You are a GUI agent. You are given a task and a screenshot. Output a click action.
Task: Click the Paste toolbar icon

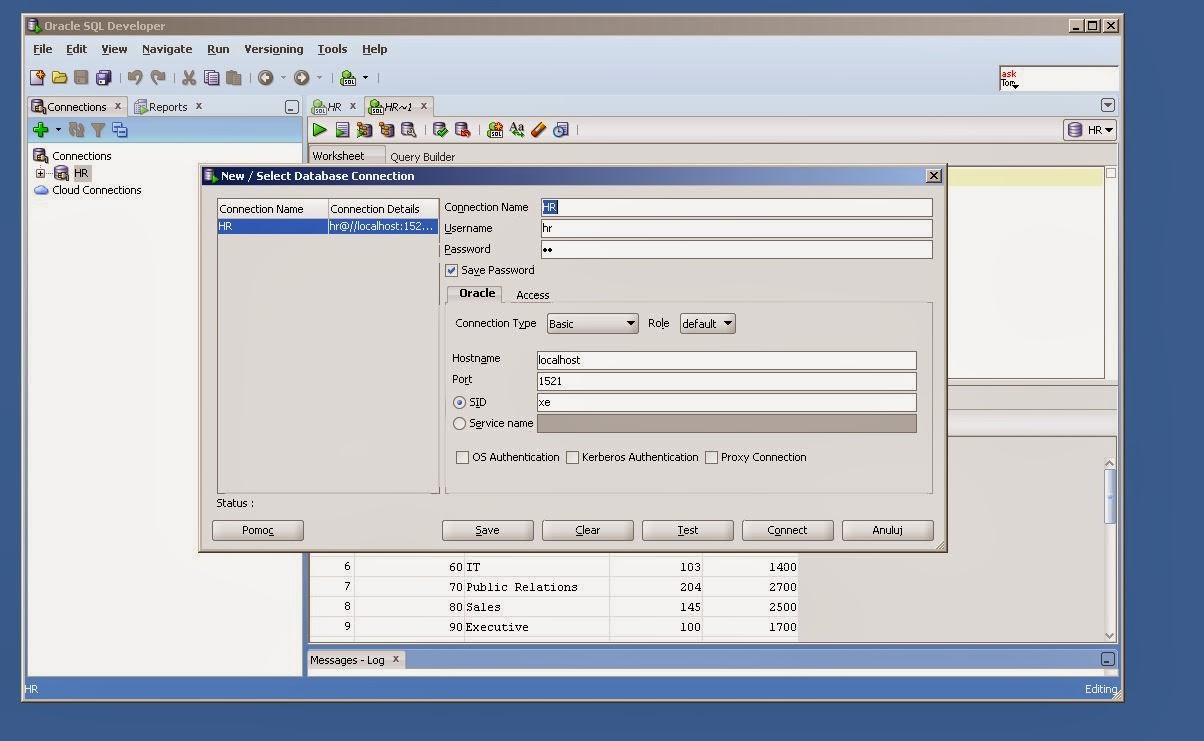pos(233,78)
